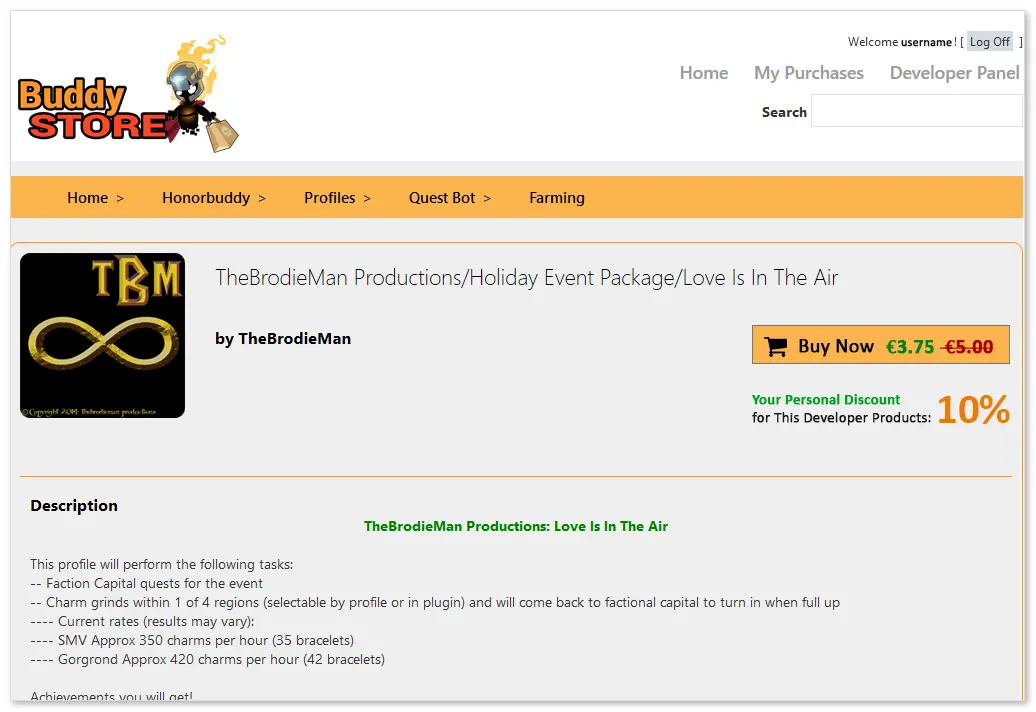Image resolution: width=1036 pixels, height=712 pixels.
Task: Click the arrow after Home breadcrumb
Action: coord(120,198)
